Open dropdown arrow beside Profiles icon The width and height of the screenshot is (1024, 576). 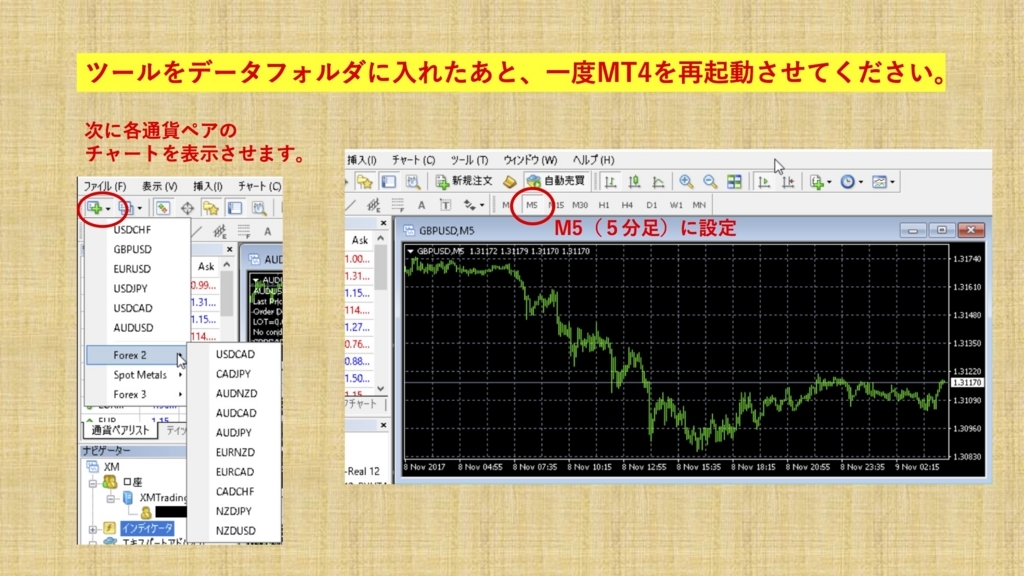point(139,209)
